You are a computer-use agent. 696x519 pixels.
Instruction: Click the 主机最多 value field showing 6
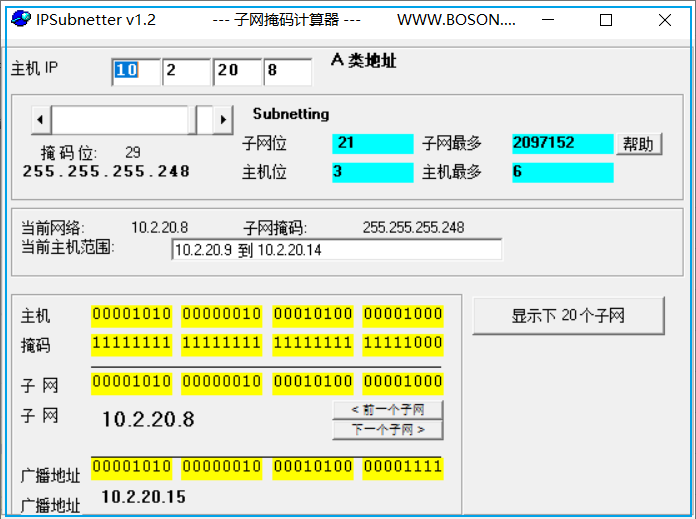coord(562,172)
